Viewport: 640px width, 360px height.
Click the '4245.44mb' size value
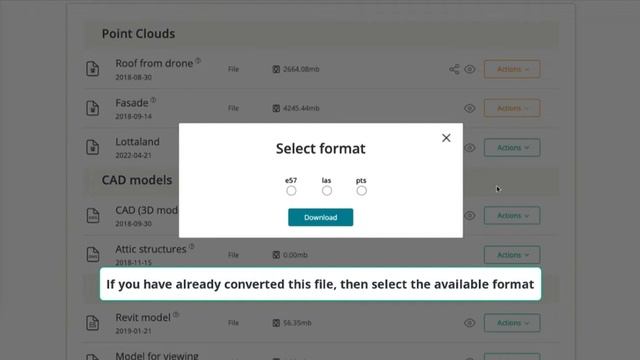[301, 108]
